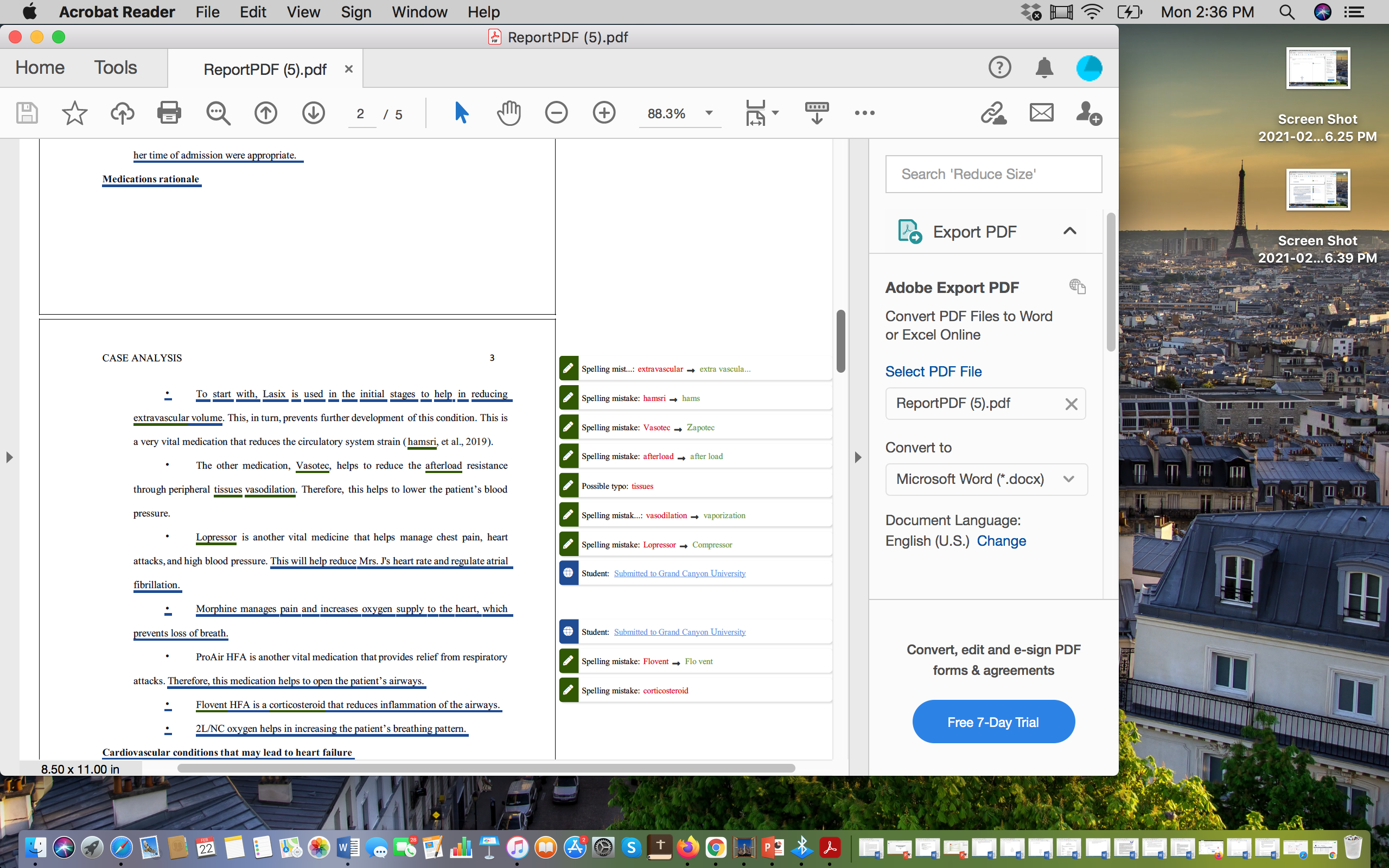Open the account profile avatar

click(x=1089, y=68)
